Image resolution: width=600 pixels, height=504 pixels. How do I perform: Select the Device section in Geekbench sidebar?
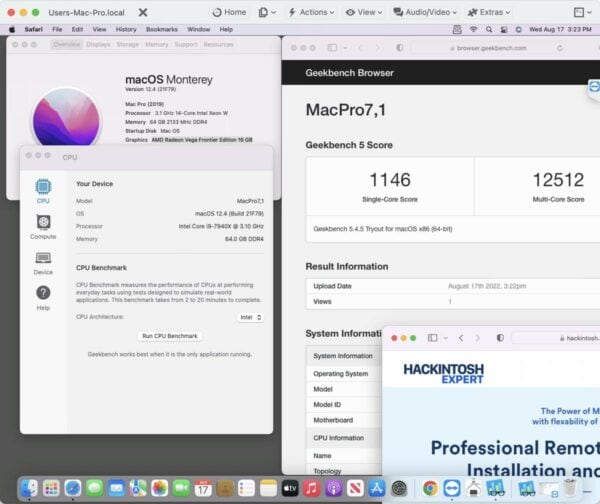point(43,263)
